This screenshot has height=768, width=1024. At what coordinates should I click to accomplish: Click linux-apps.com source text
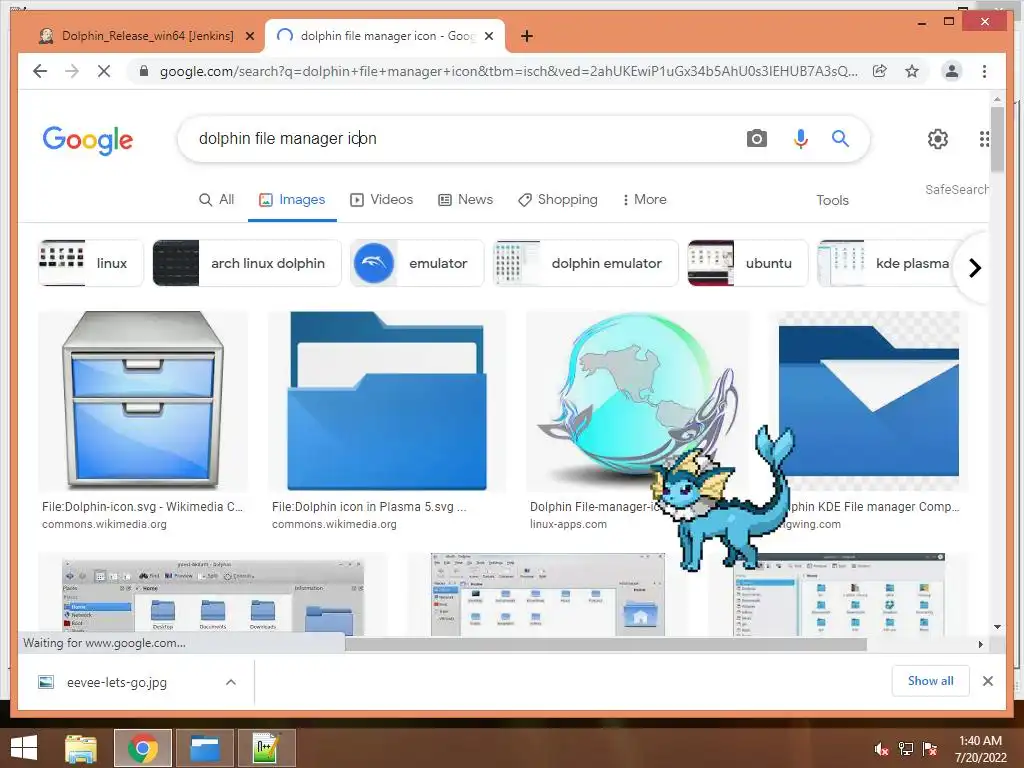(568, 524)
